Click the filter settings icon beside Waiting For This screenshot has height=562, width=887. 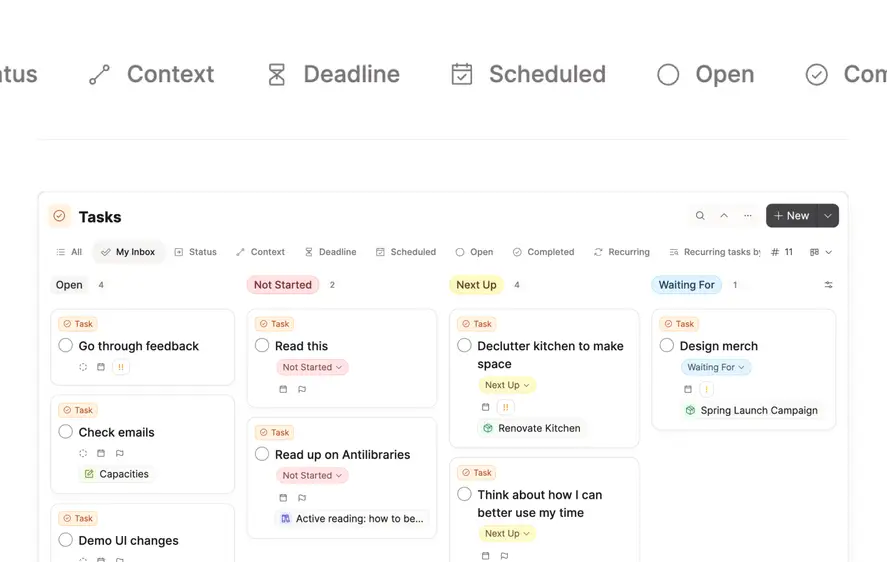coord(828,285)
